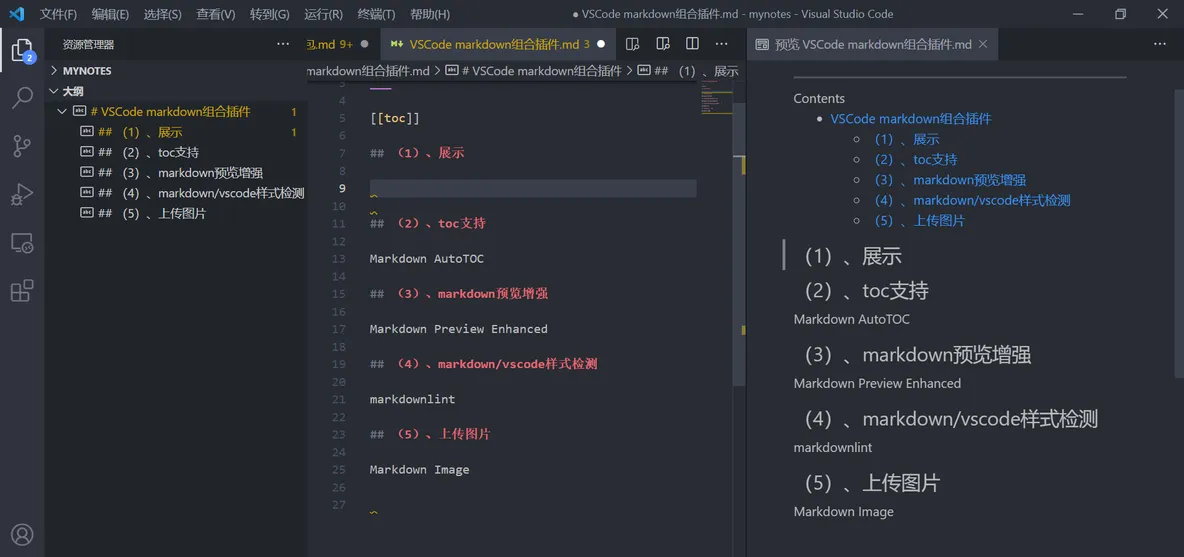Open the editor group more actions (...) menu
The image size is (1184, 557).
click(721, 44)
